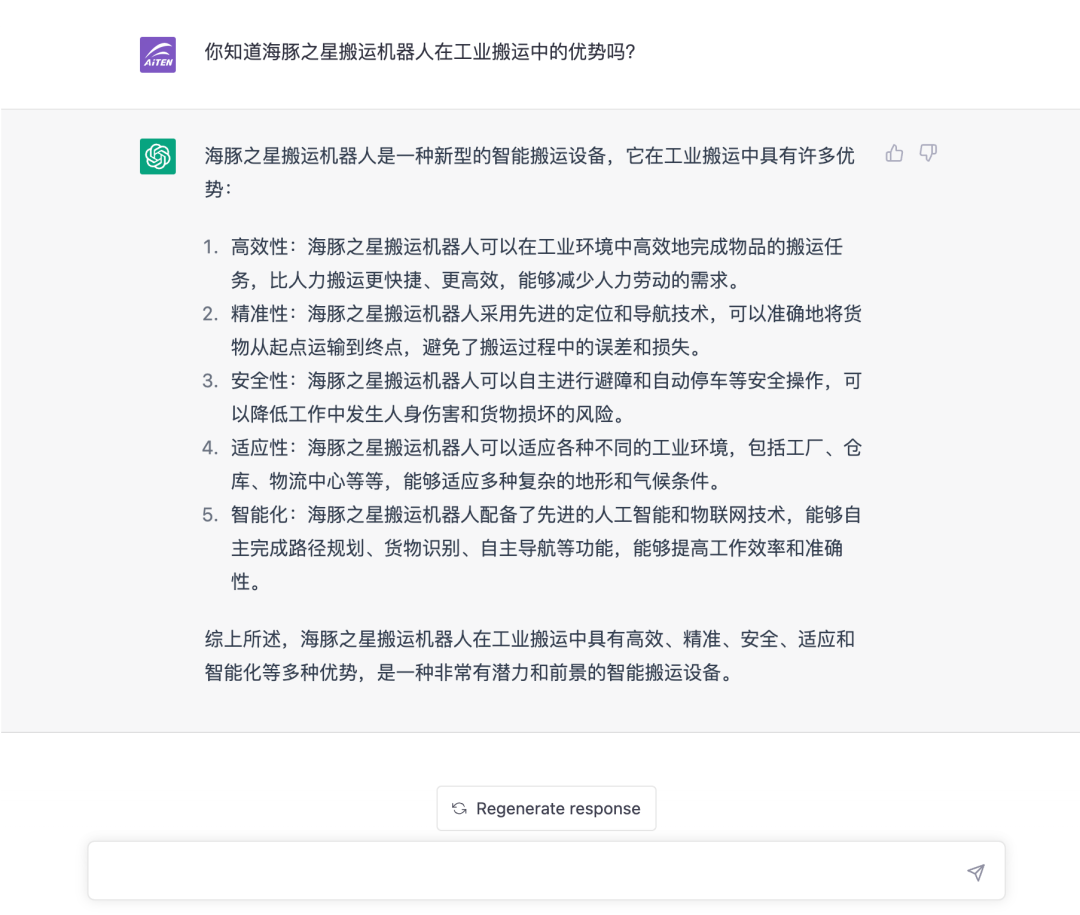1080x915 pixels.
Task: Select the 适应性 list item text
Action: point(545,464)
